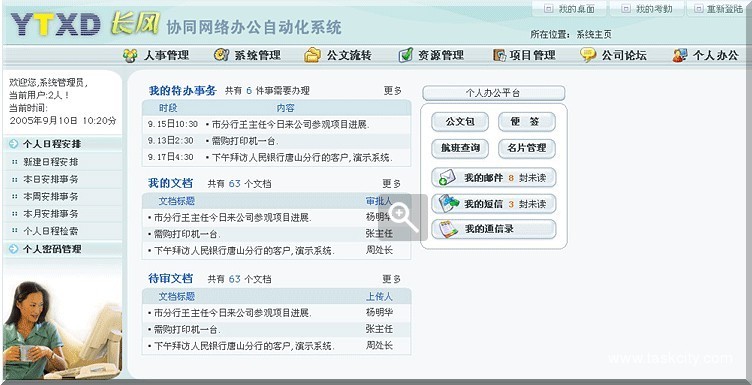Open 本月安排事务 in the sidebar
This screenshot has width=752, height=385.
[x=51, y=214]
